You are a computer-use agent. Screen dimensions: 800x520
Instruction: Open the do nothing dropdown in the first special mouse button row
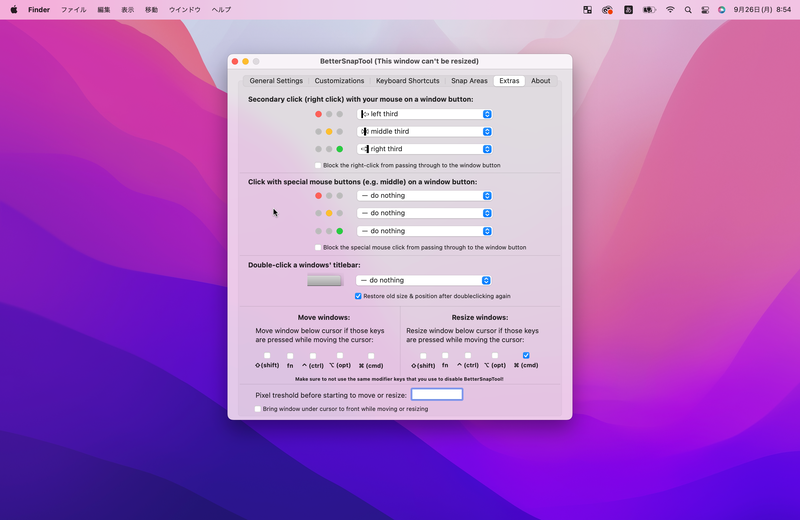[x=424, y=195]
